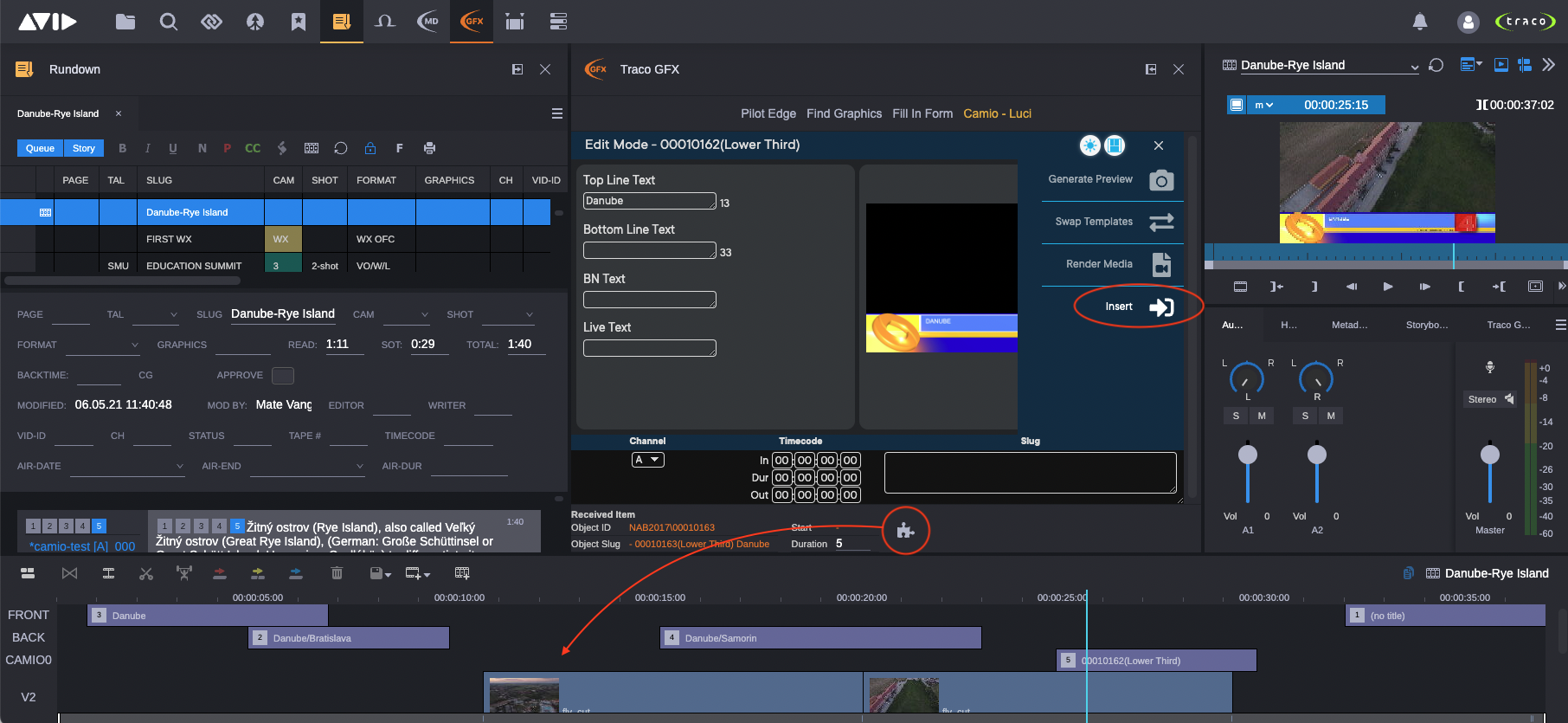The height and width of the screenshot is (723, 1568).
Task: Open the Metadata tab in right panel
Action: click(x=1349, y=325)
